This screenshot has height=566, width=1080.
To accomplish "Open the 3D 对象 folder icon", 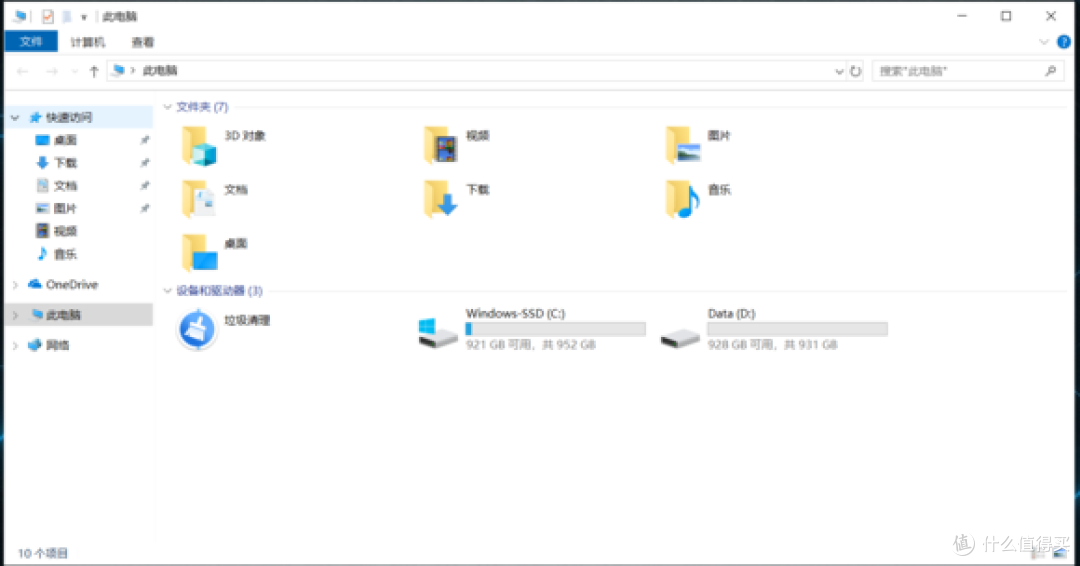I will tap(199, 145).
